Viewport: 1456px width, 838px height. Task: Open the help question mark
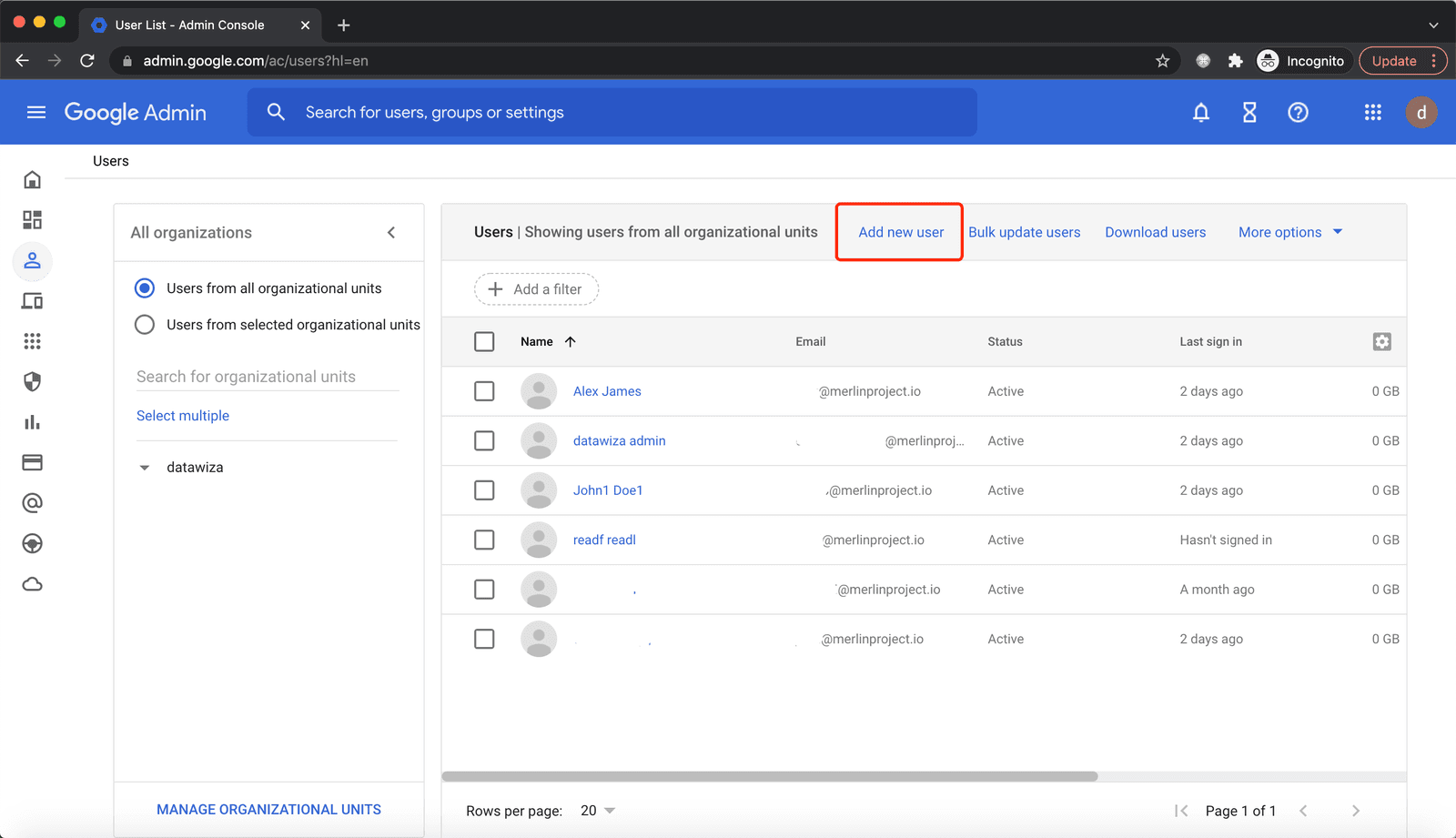coord(1298,112)
